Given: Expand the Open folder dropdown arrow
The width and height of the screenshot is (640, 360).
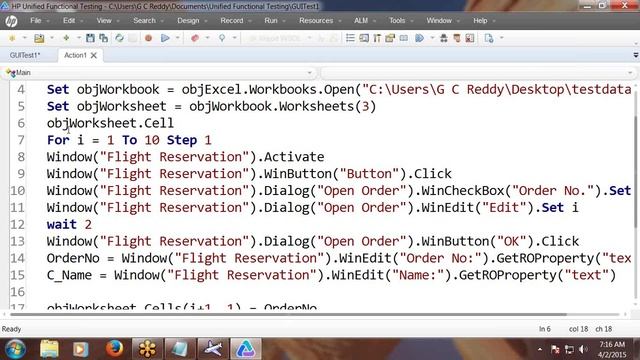Looking at the screenshot, I should coord(51,38).
